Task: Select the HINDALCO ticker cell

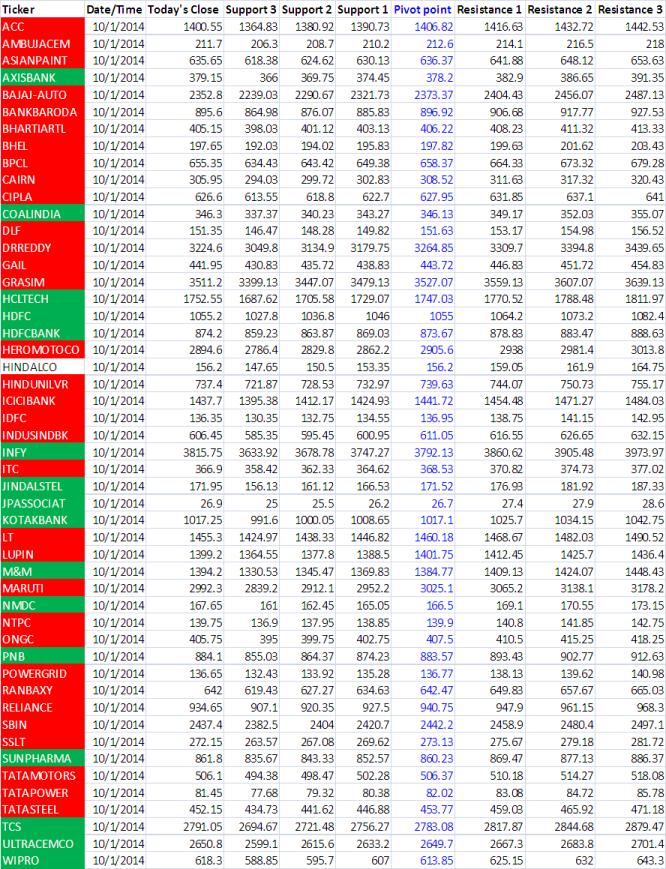Action: point(43,367)
